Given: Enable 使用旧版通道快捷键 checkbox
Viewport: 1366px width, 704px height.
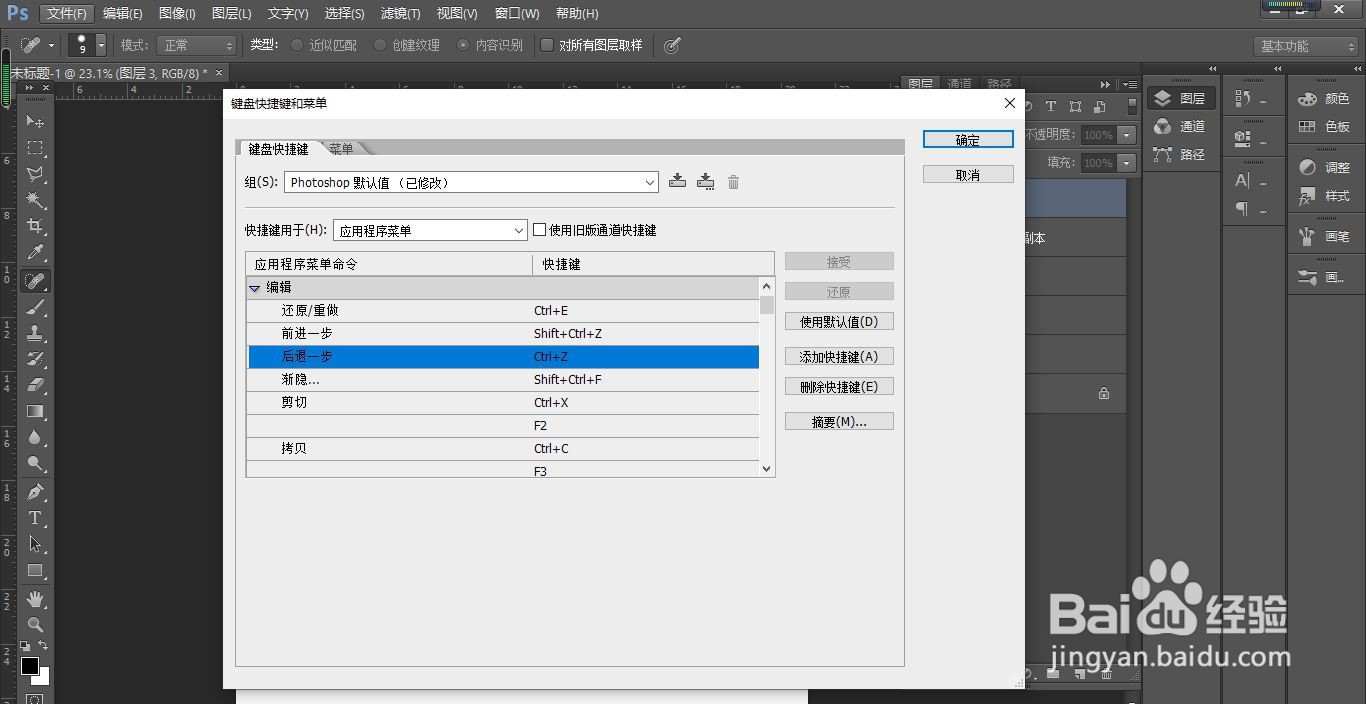Looking at the screenshot, I should [x=539, y=229].
